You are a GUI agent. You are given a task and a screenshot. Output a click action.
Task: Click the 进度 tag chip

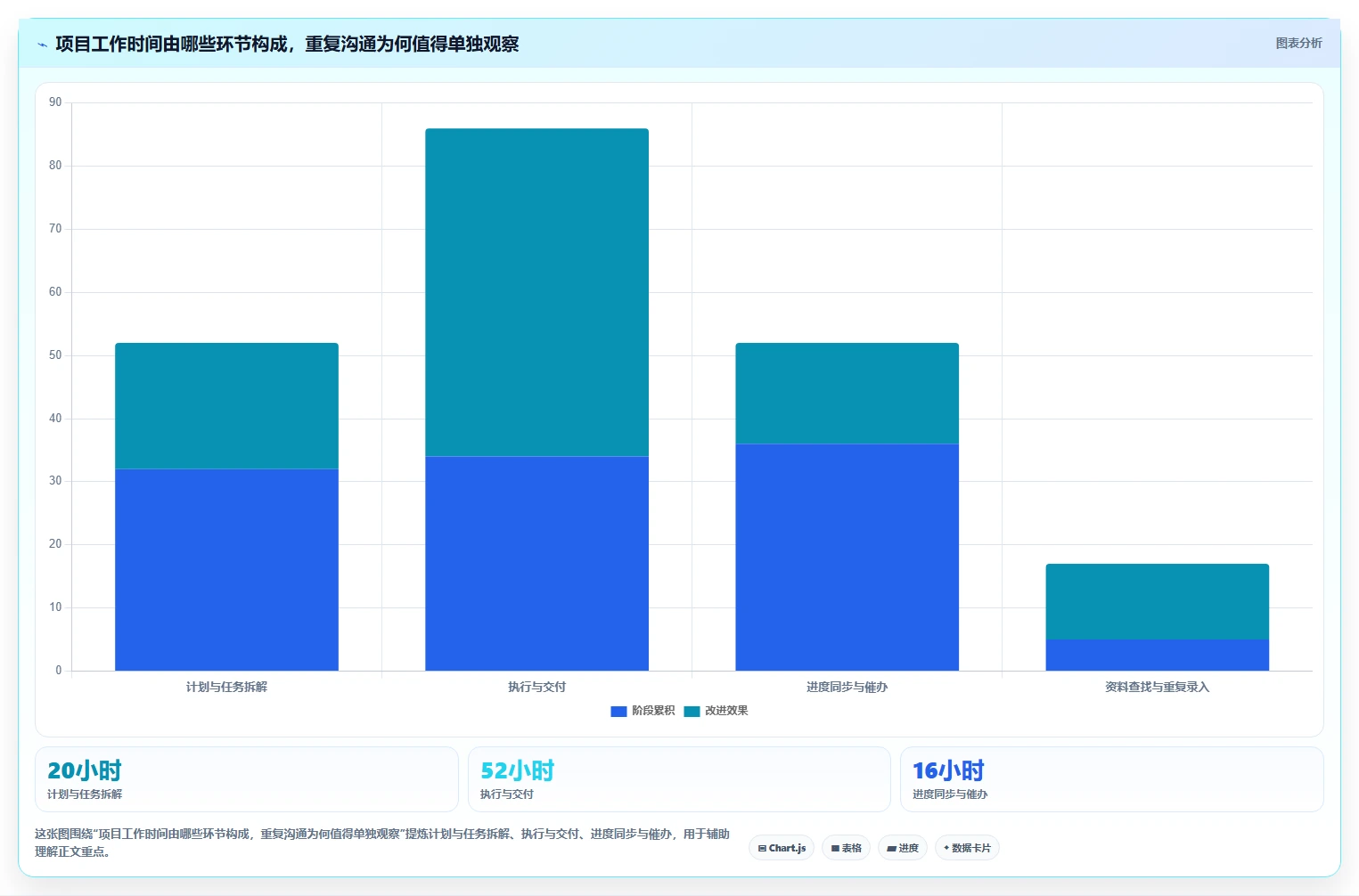click(x=903, y=848)
